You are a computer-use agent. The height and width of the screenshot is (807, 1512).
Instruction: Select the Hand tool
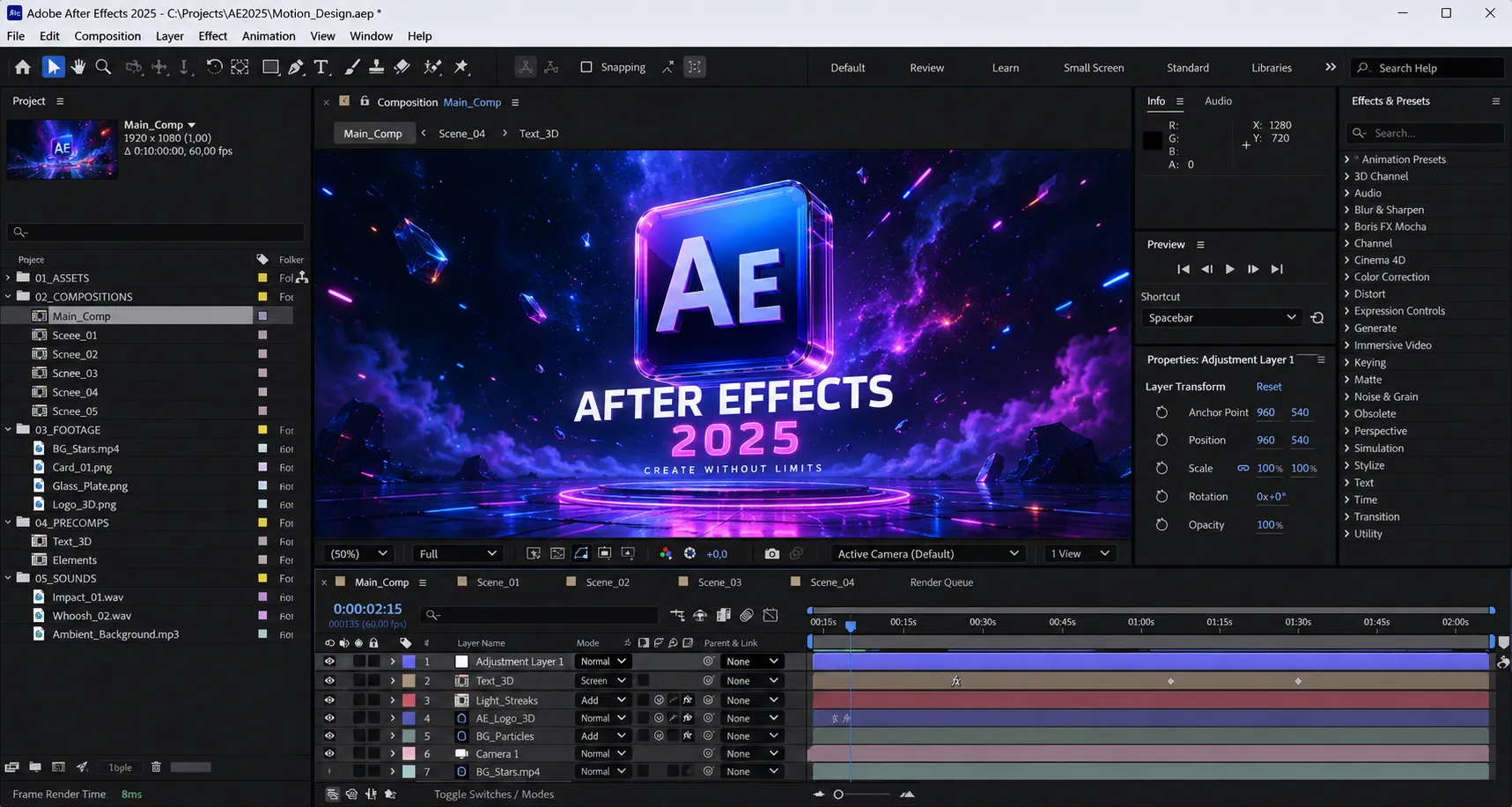pos(78,67)
